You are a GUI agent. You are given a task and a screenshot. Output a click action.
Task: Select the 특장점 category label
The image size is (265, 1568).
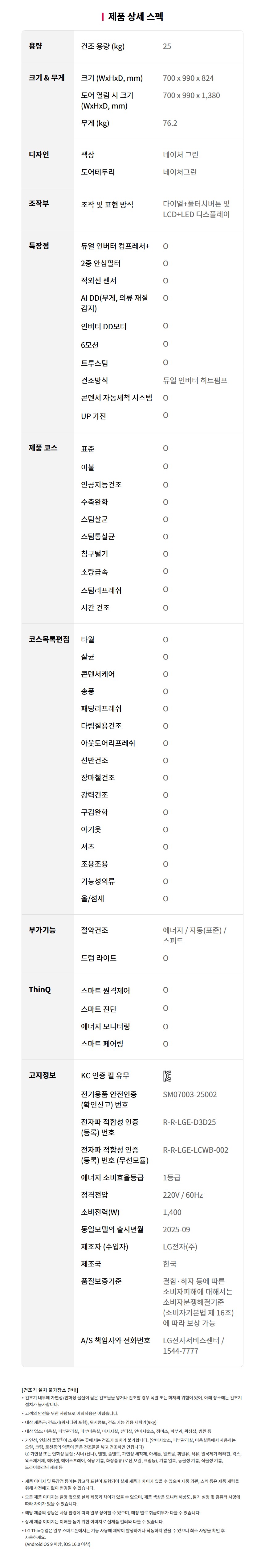[39, 246]
